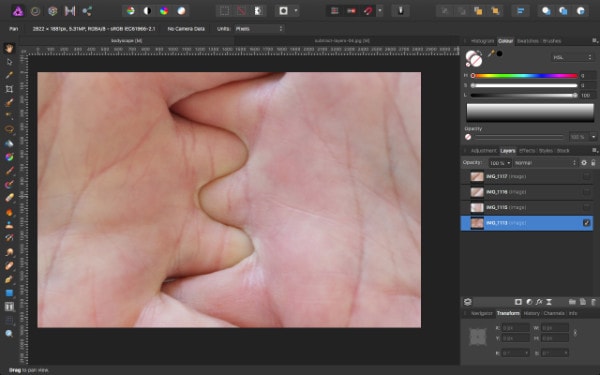Click the colour picker eyedropper in Colour panel
600x375 pixels.
(491, 54)
